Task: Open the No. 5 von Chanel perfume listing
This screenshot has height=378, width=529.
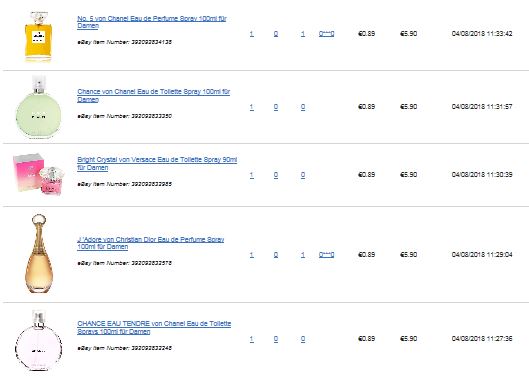Action: point(151,22)
